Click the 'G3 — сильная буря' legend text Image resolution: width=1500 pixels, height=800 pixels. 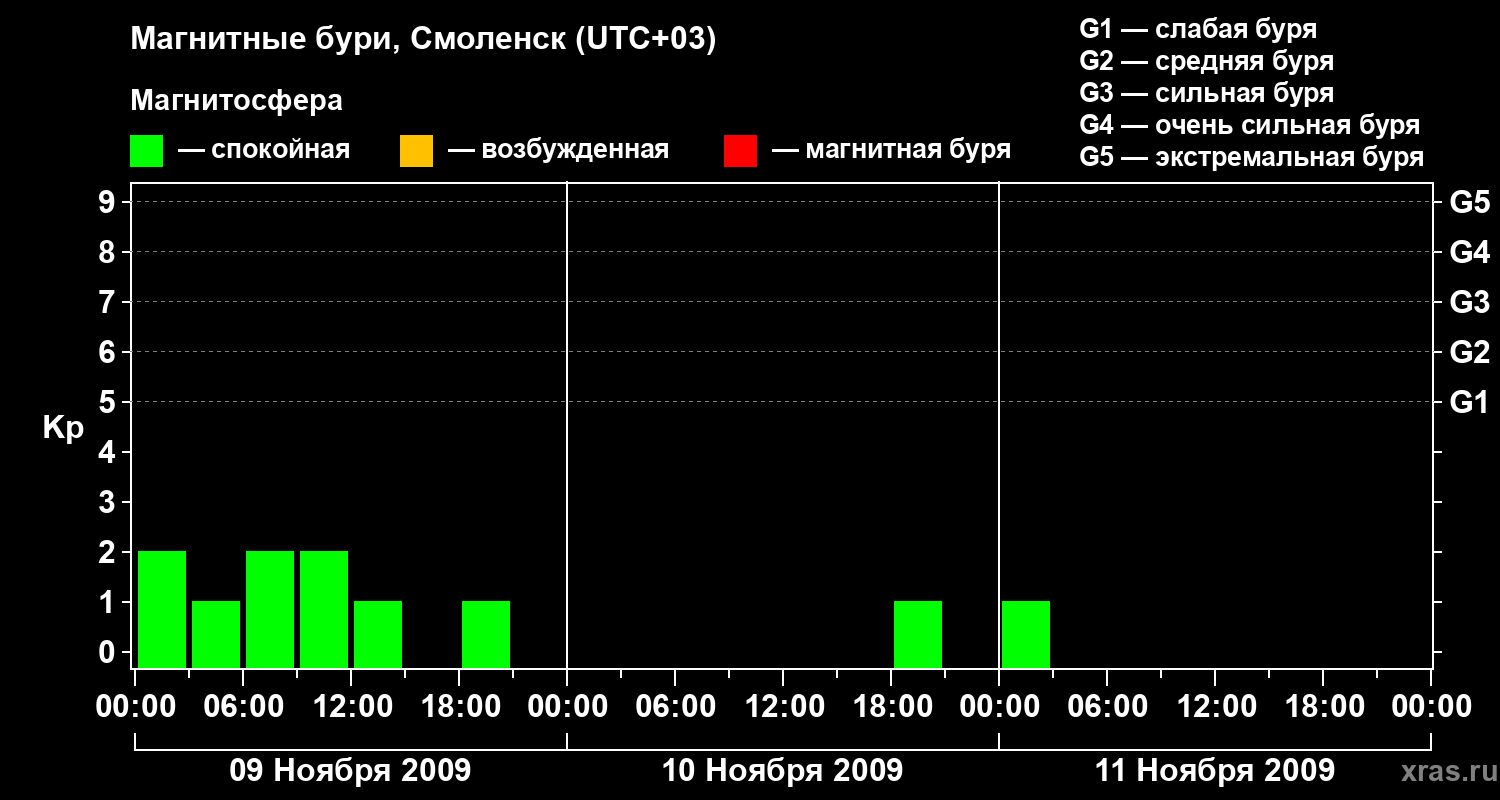coord(1207,93)
